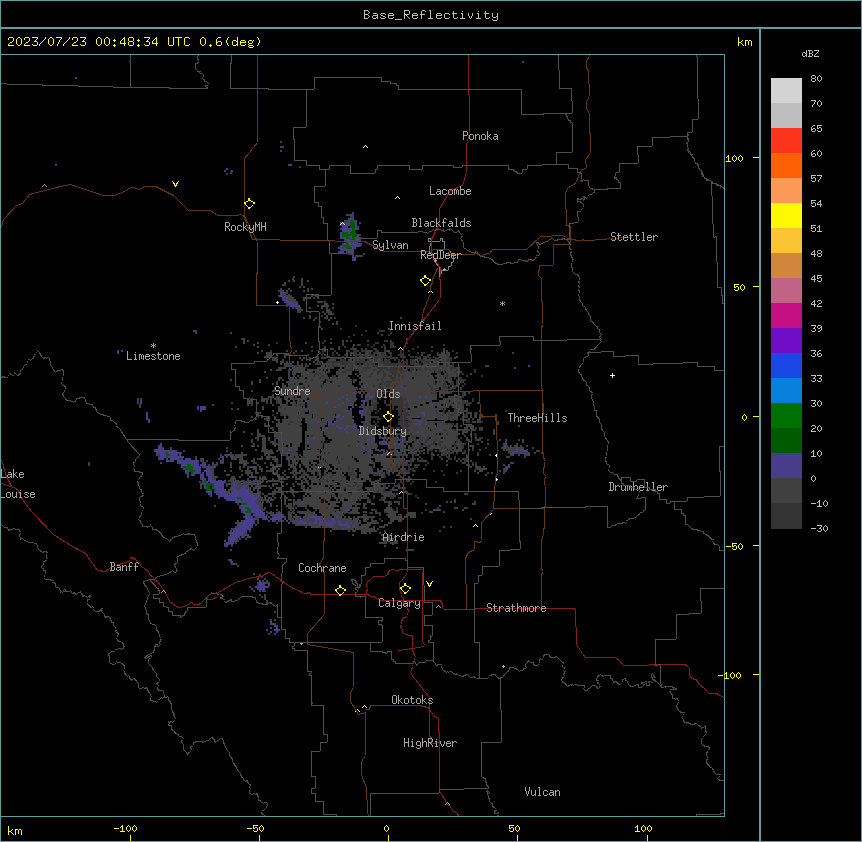Image resolution: width=862 pixels, height=842 pixels.
Task: Pick the green 20–30 dBZ legend swatch
Action: [786, 416]
